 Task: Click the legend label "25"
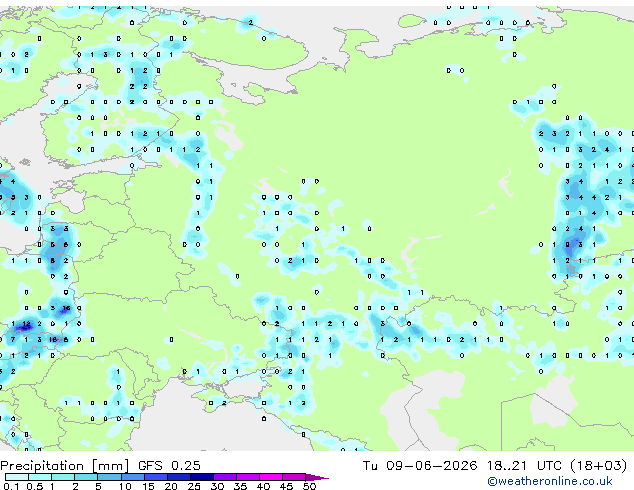point(194,486)
